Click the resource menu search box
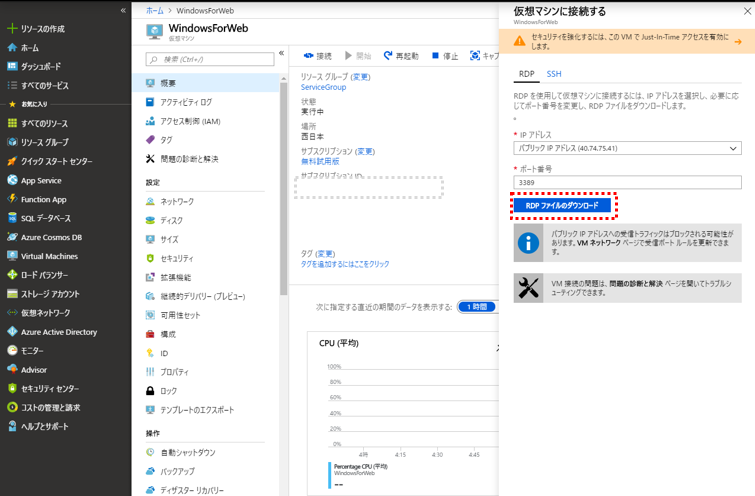The height and width of the screenshot is (496, 755). point(210,59)
